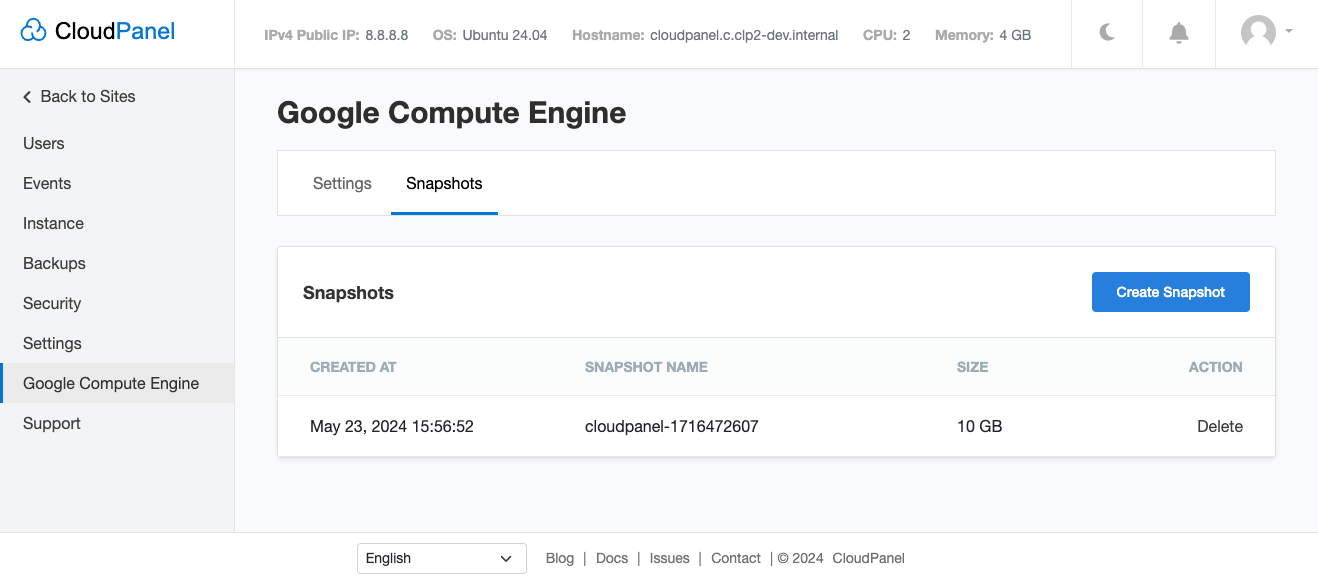Visit the Issues page from the footer
Screen dimensions: 1318x584
[x=669, y=558]
